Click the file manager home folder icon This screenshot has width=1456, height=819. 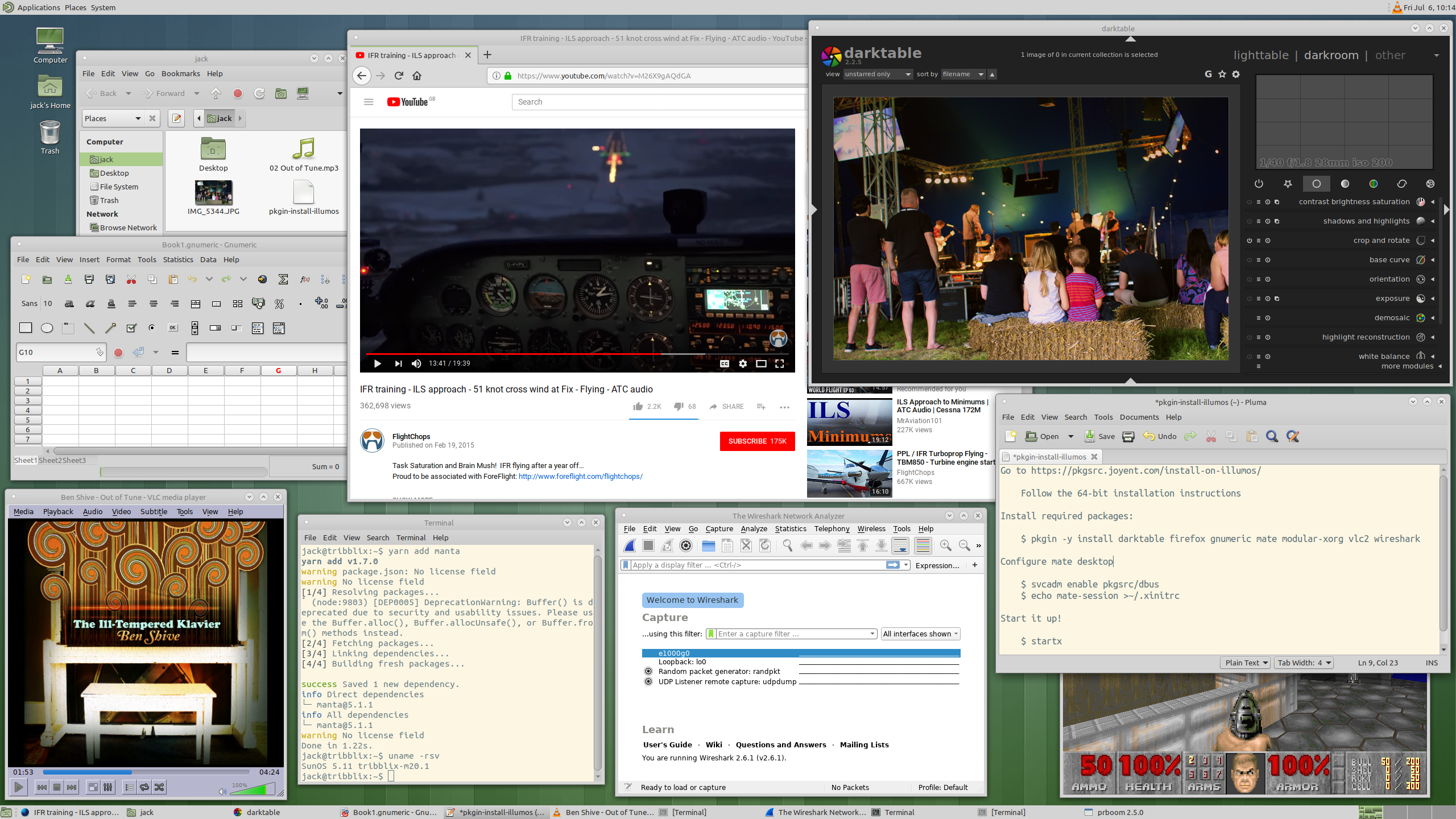point(281,93)
